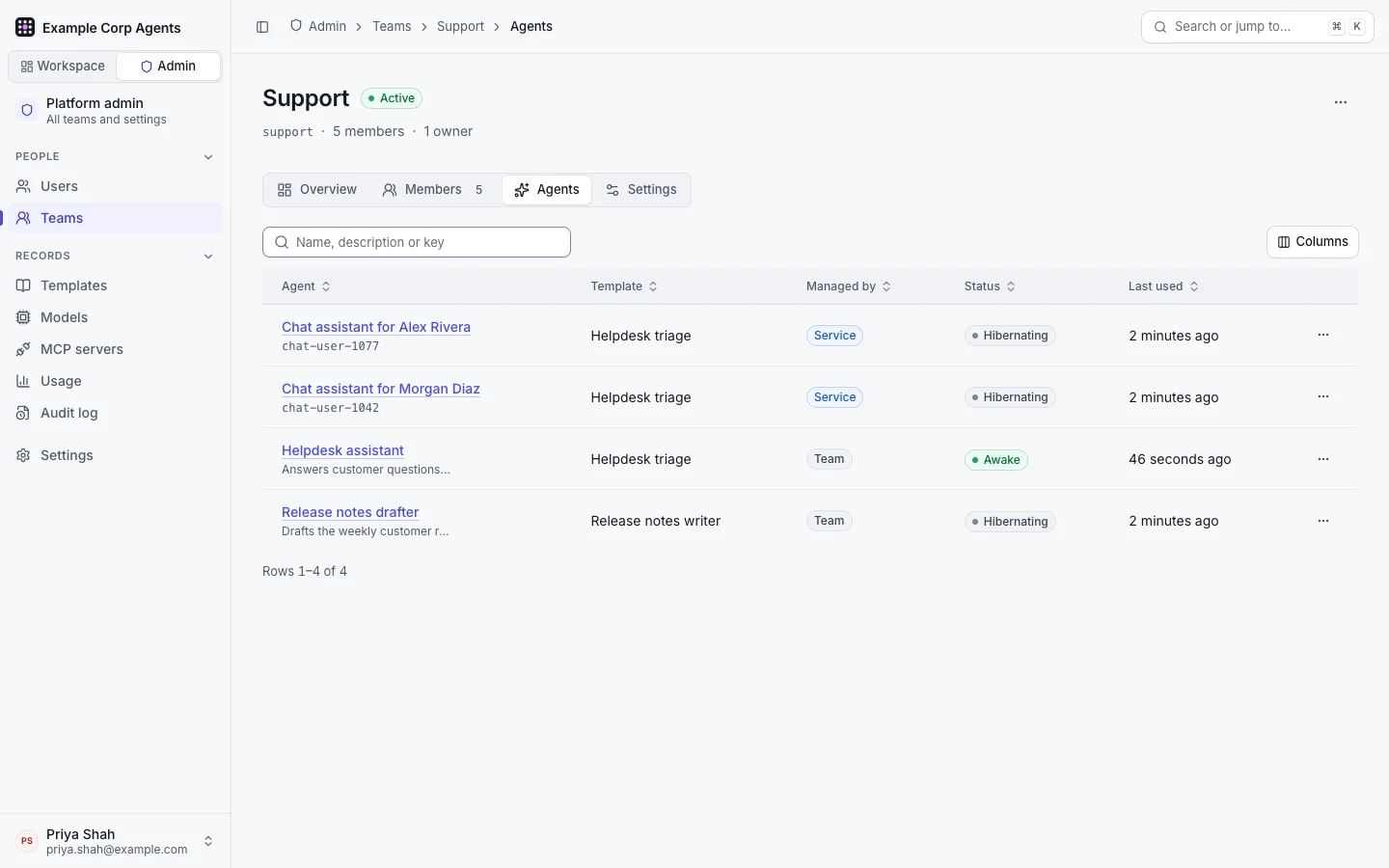Select the Platform admin scope entry
Screen dimensions: 1389x868
point(116,111)
